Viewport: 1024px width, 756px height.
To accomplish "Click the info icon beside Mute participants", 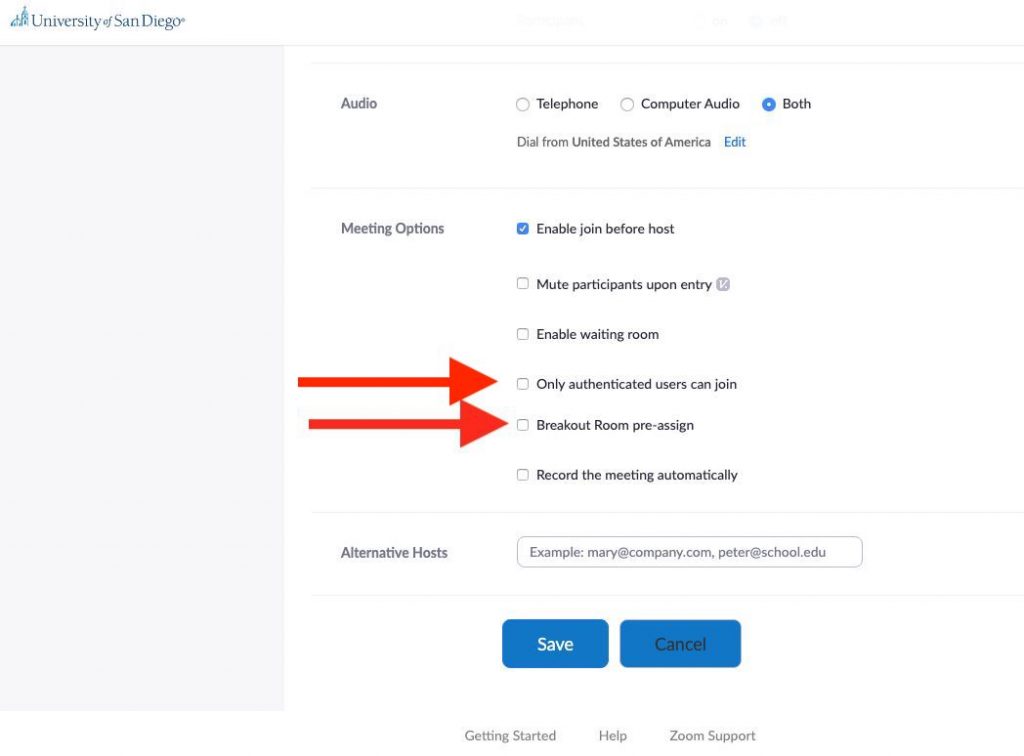I will pyautogui.click(x=722, y=284).
